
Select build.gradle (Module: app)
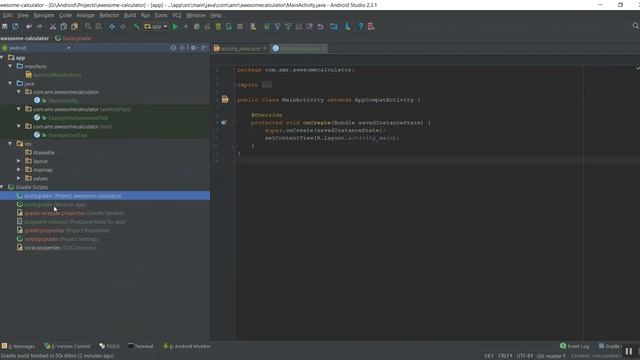tap(56, 204)
